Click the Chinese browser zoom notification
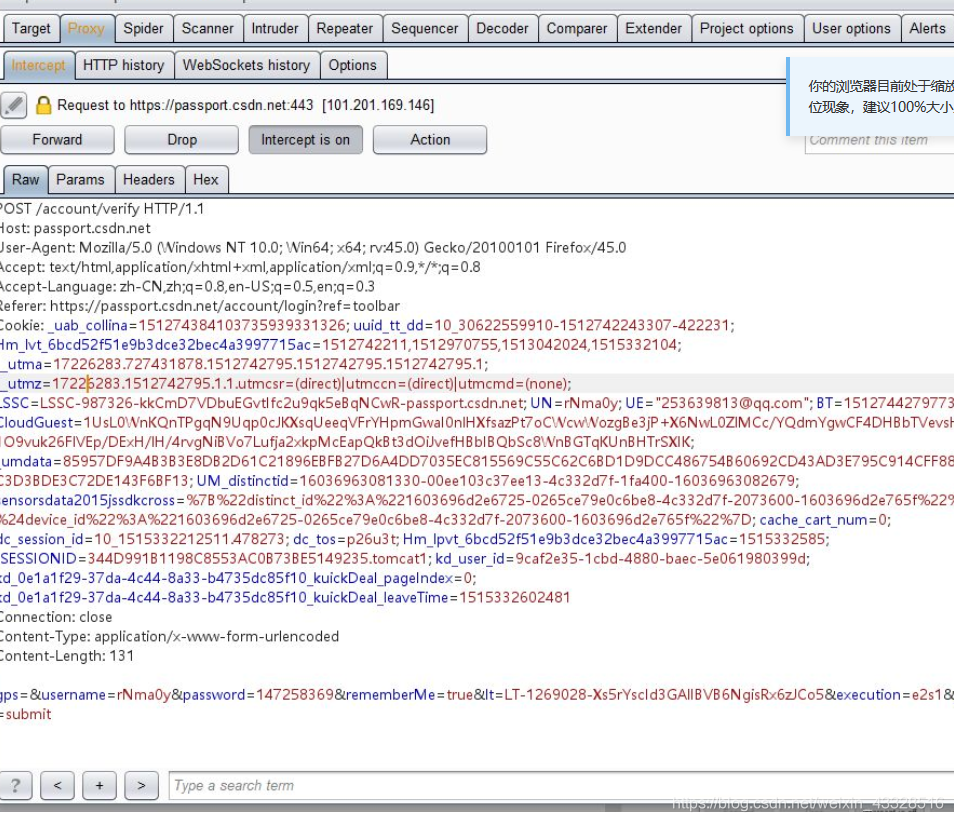Screen dimensions: 954x822 [871, 97]
